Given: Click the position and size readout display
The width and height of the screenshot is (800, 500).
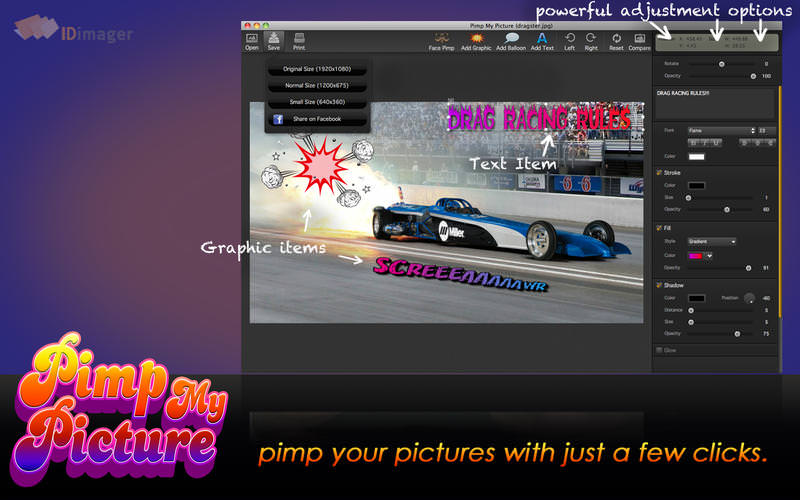Looking at the screenshot, I should 717,42.
